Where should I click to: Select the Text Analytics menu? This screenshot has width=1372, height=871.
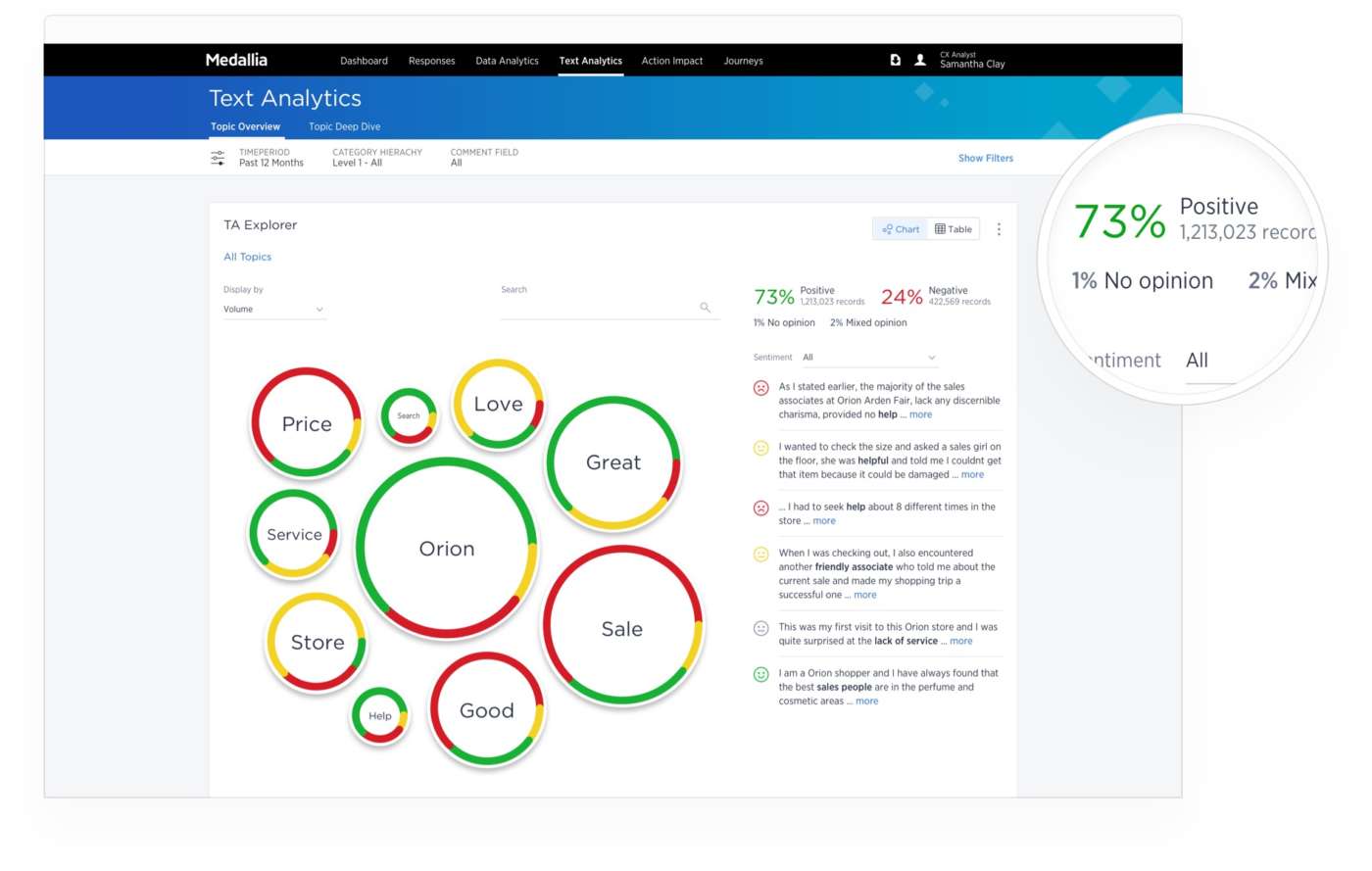[590, 61]
